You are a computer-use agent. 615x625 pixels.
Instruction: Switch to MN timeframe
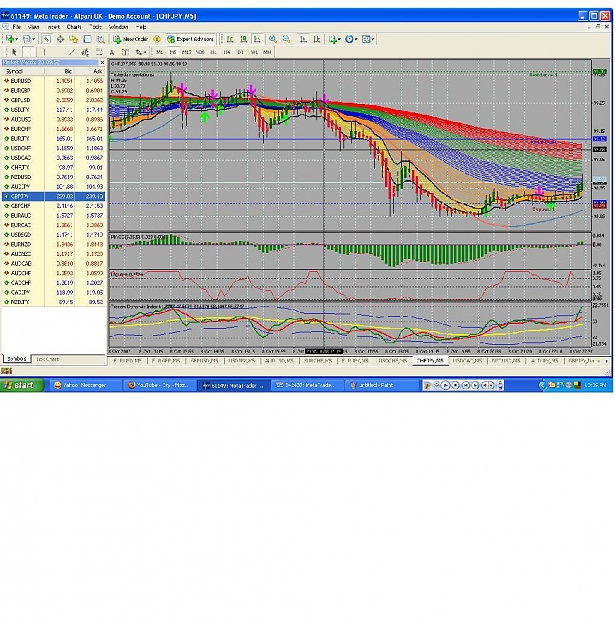267,52
